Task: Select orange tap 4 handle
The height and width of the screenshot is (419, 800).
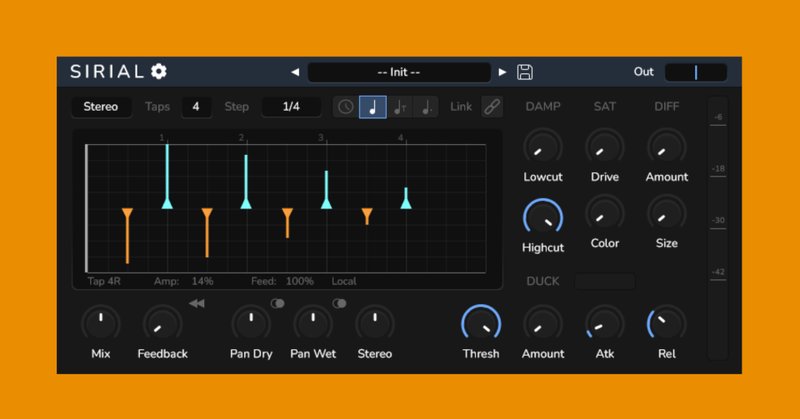Action: pos(367,213)
